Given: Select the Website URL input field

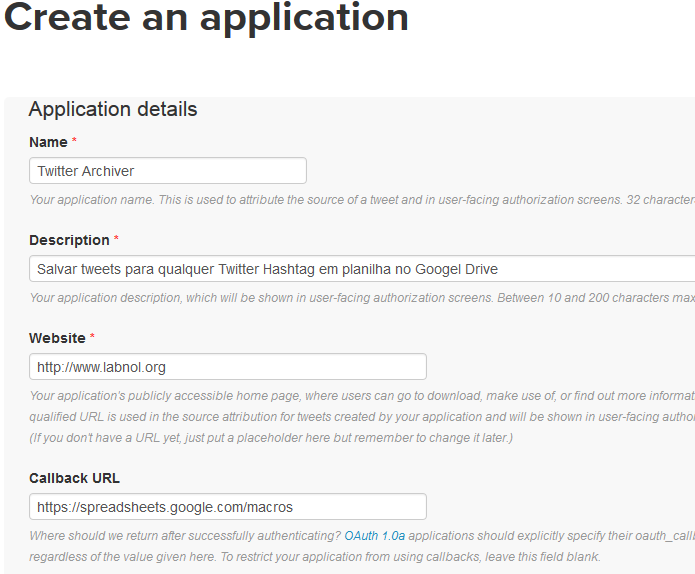Looking at the screenshot, I should click(228, 367).
